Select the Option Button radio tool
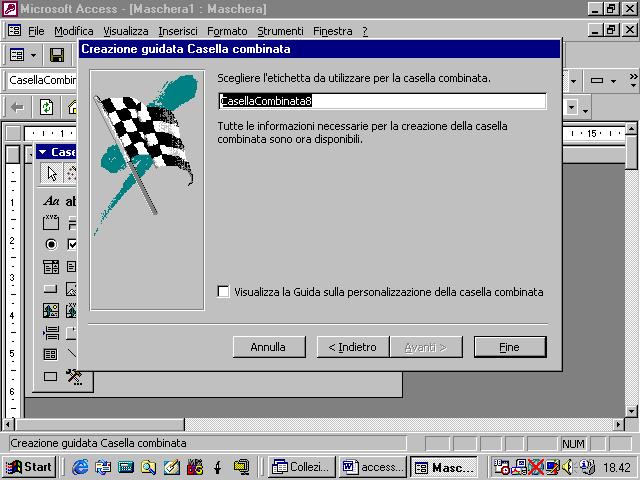 click(51, 244)
